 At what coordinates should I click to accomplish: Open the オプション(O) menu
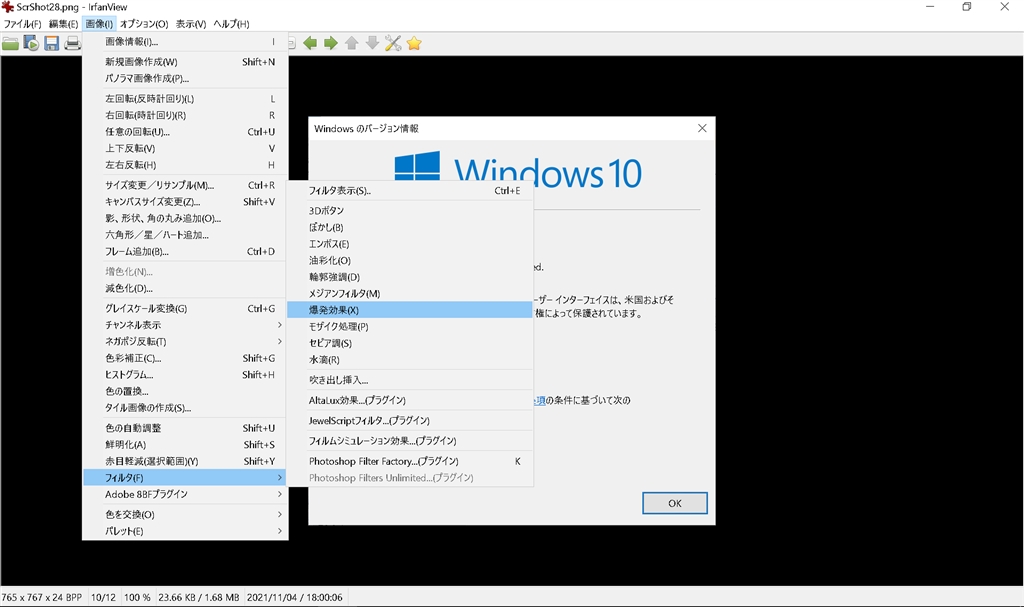pyautogui.click(x=144, y=24)
